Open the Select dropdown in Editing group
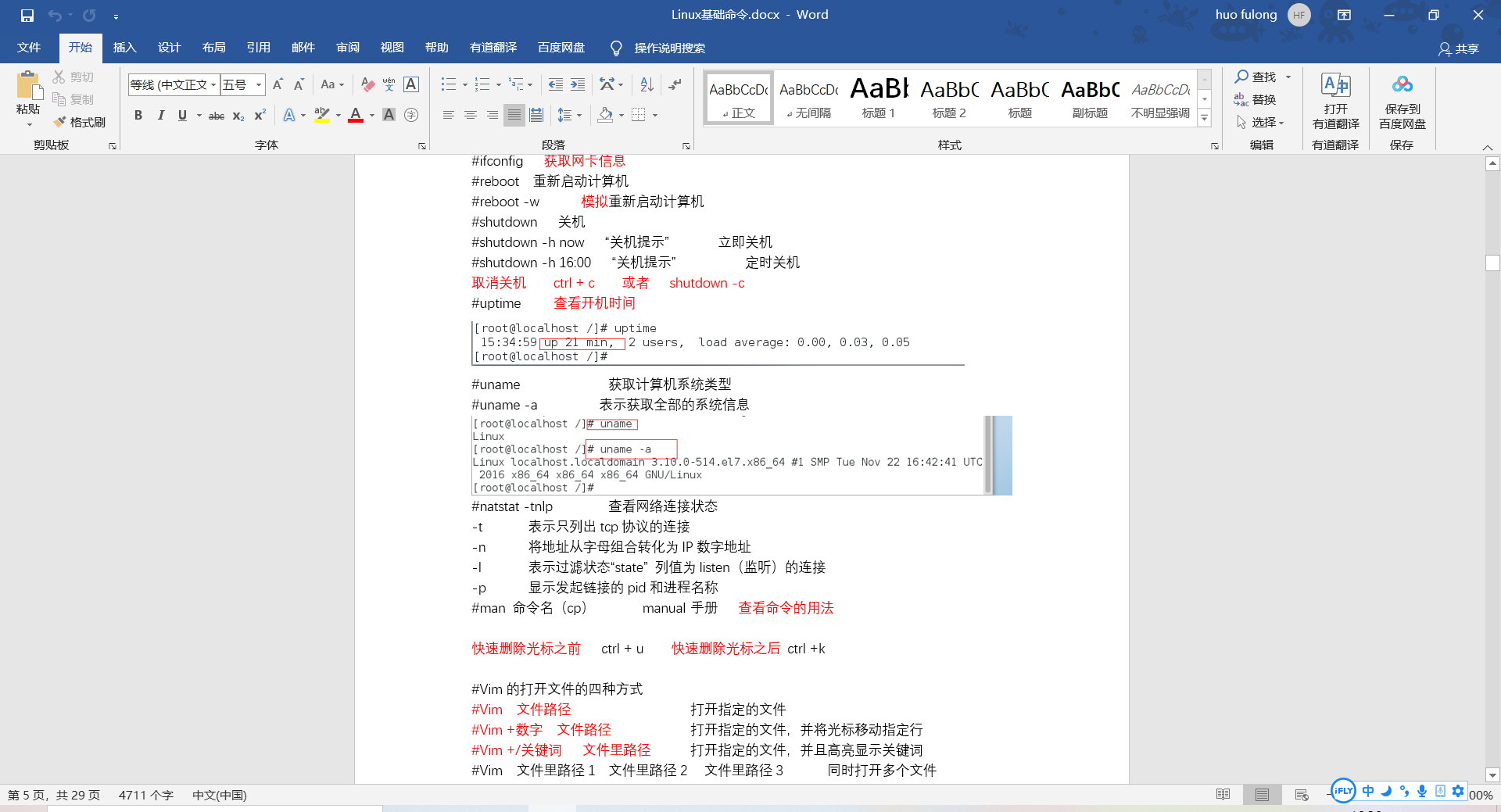1501x812 pixels. [1259, 122]
